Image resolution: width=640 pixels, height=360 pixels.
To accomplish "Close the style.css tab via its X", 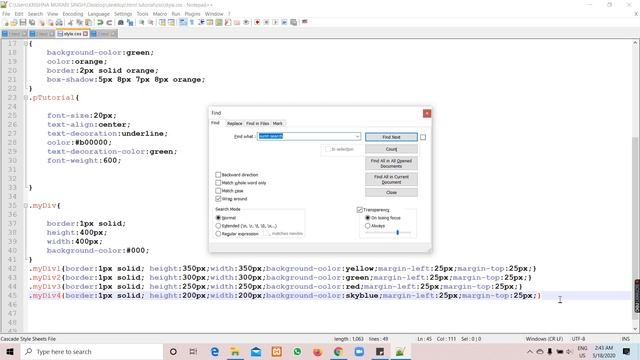I will [x=85, y=34].
